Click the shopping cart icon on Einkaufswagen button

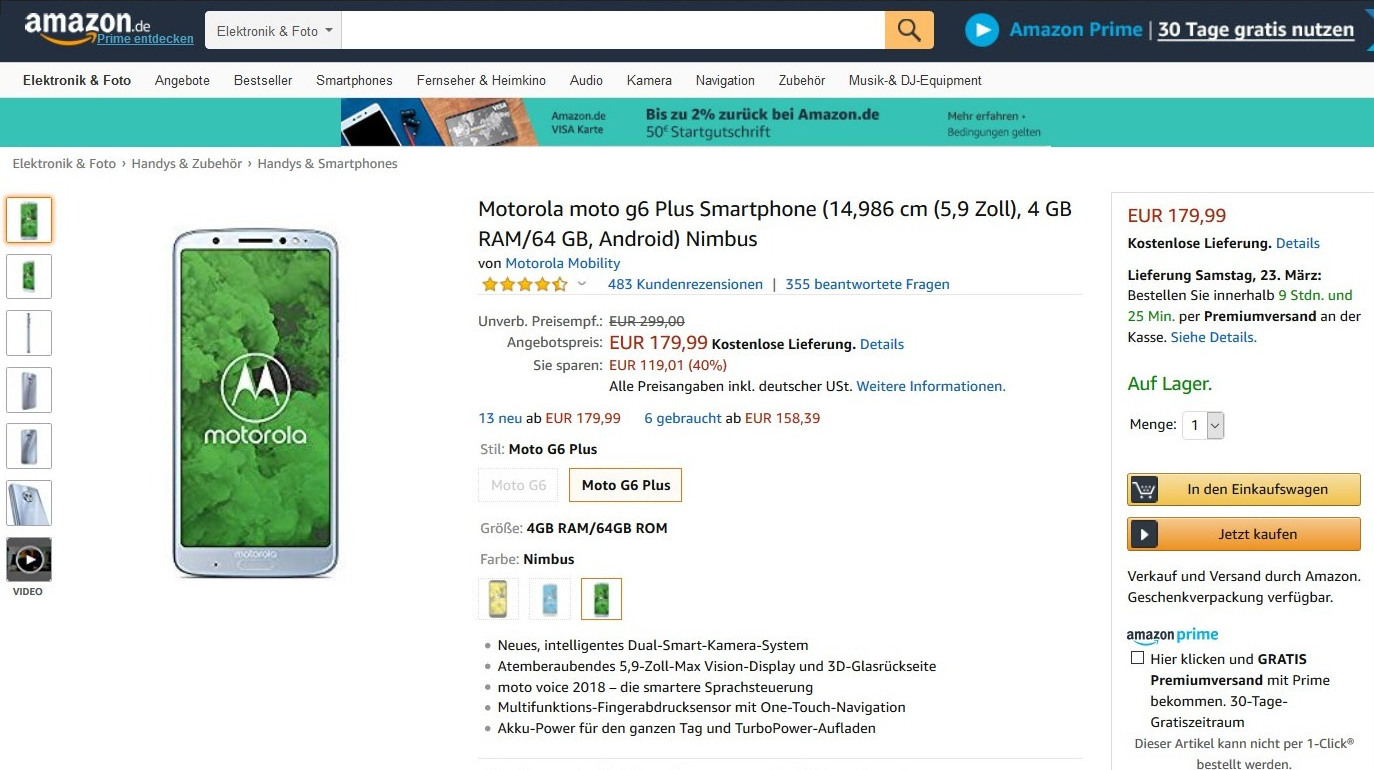tap(1144, 490)
